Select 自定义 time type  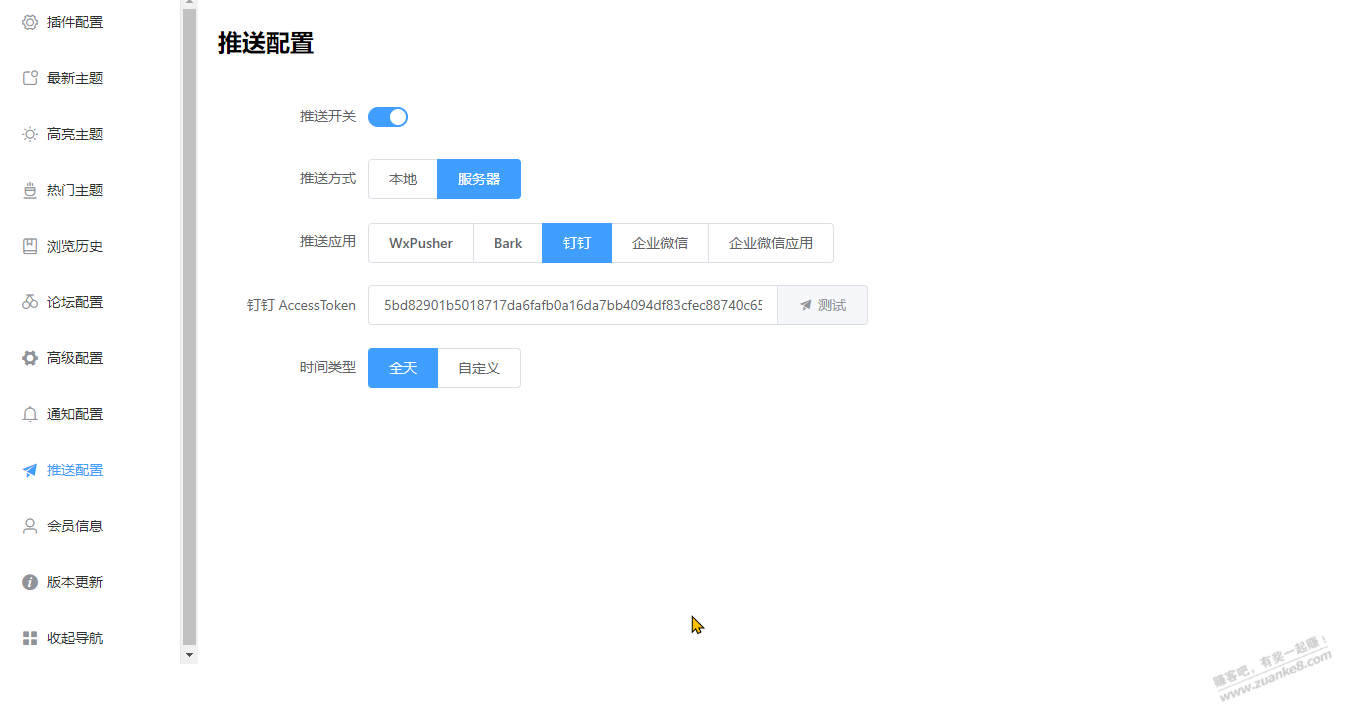point(479,368)
